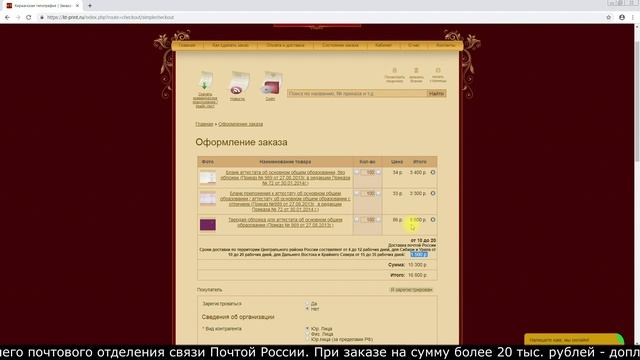640x360 pixels.
Task: Open the menu item between Кабинет and Контакты
Action: pos(413,45)
